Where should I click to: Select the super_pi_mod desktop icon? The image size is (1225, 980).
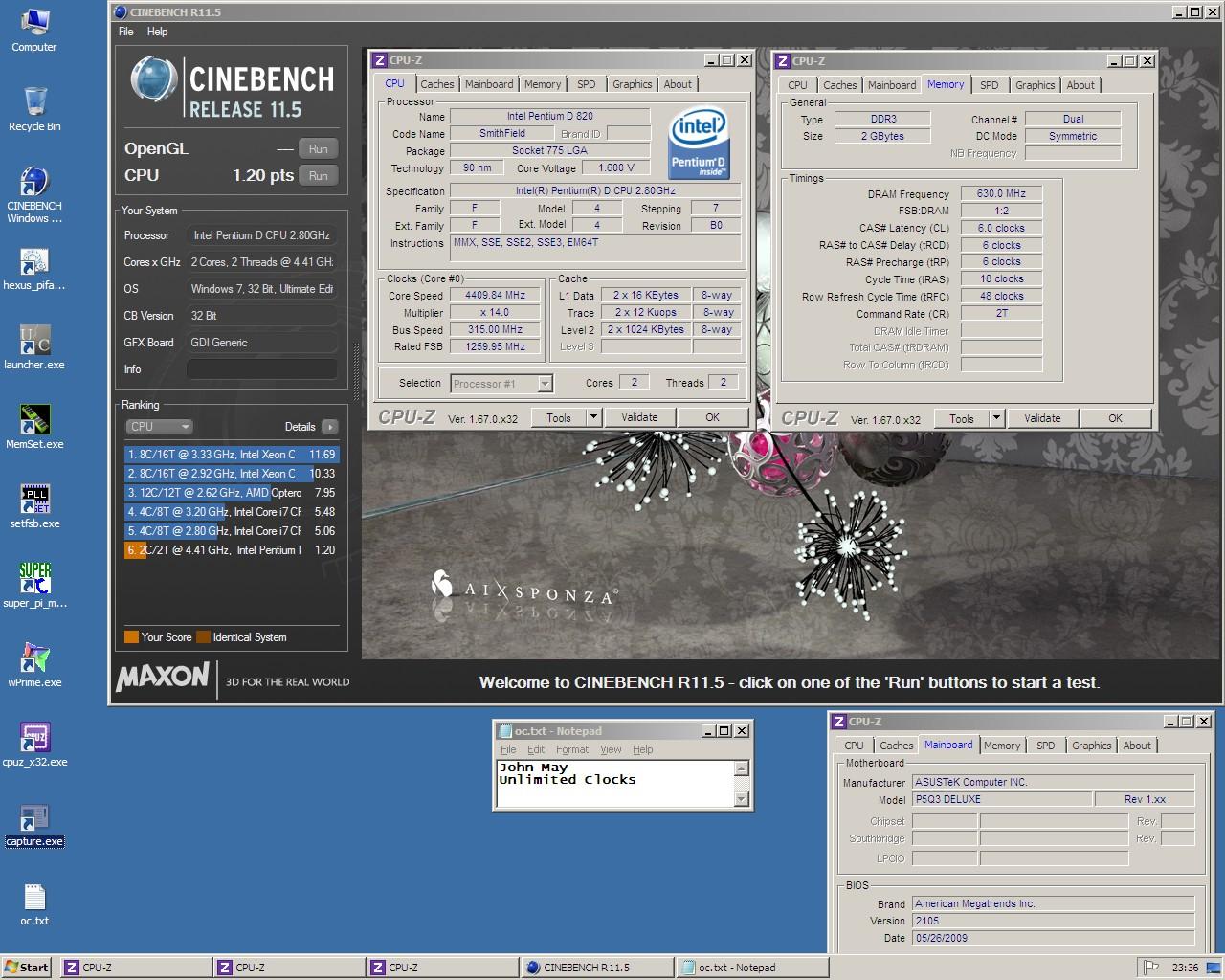point(34,587)
